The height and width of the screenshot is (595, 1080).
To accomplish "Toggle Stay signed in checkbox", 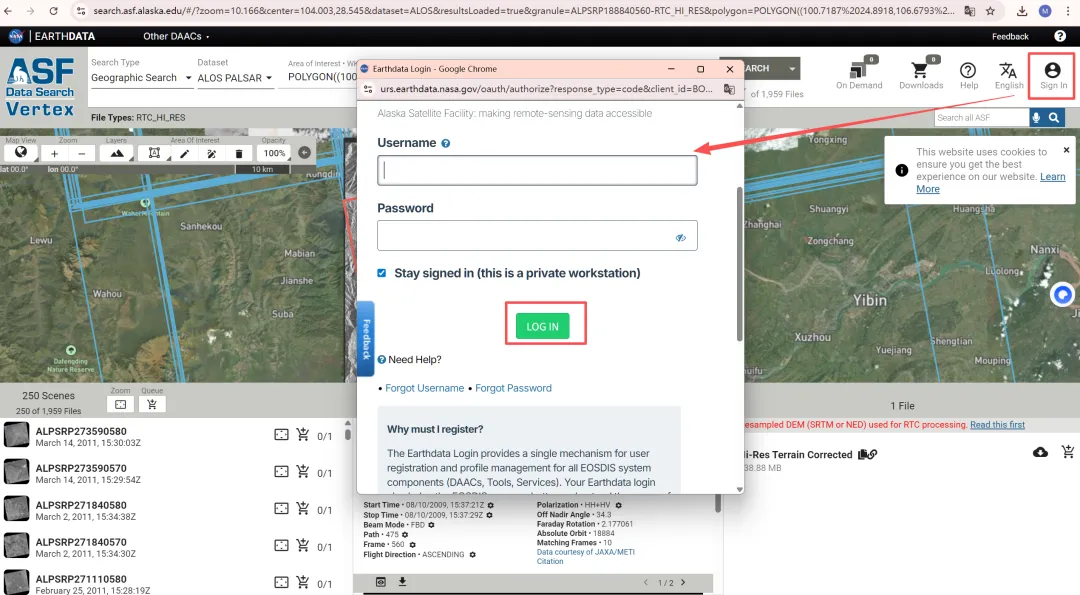I will click(x=382, y=273).
